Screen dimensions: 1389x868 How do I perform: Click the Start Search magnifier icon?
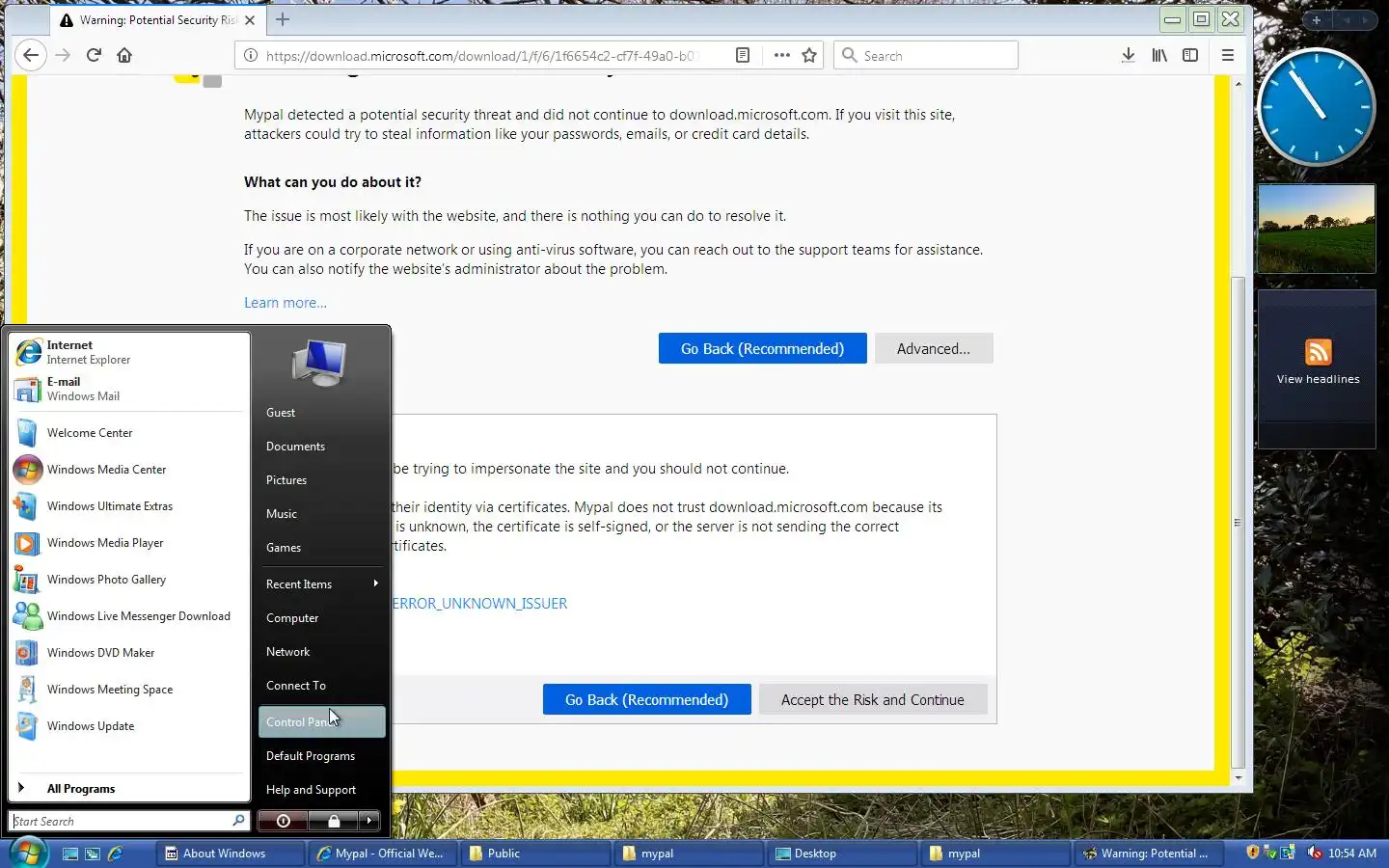click(238, 821)
